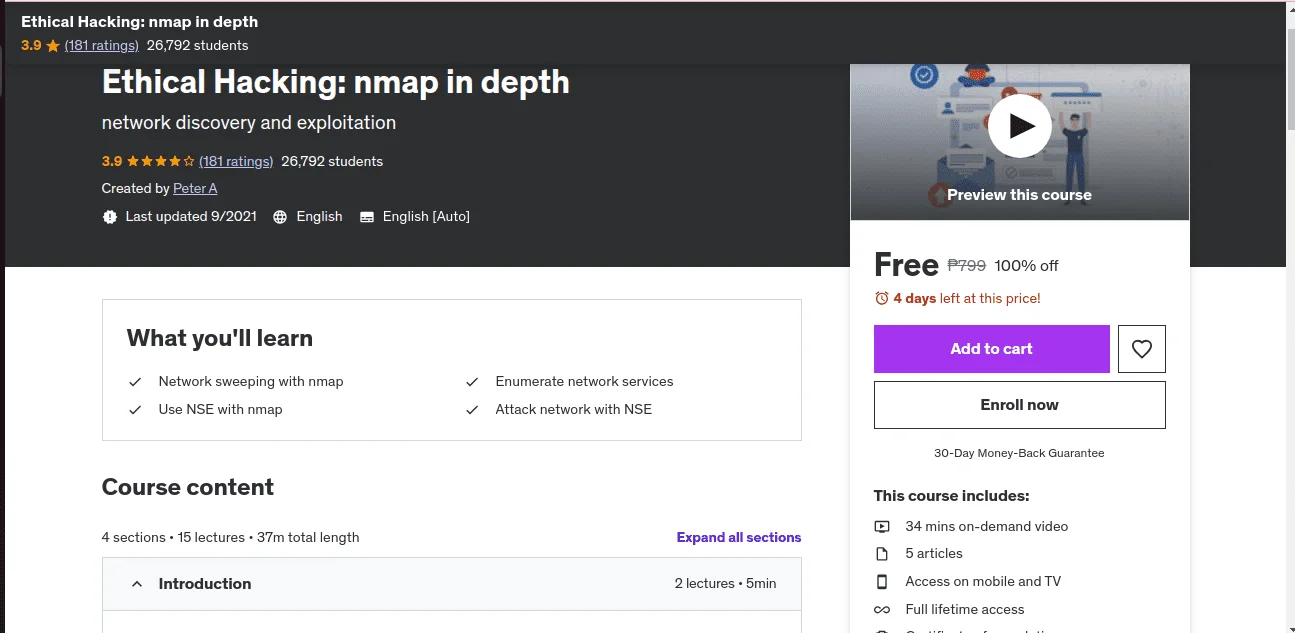Click the Add to cart button
1295x633 pixels.
pos(991,349)
